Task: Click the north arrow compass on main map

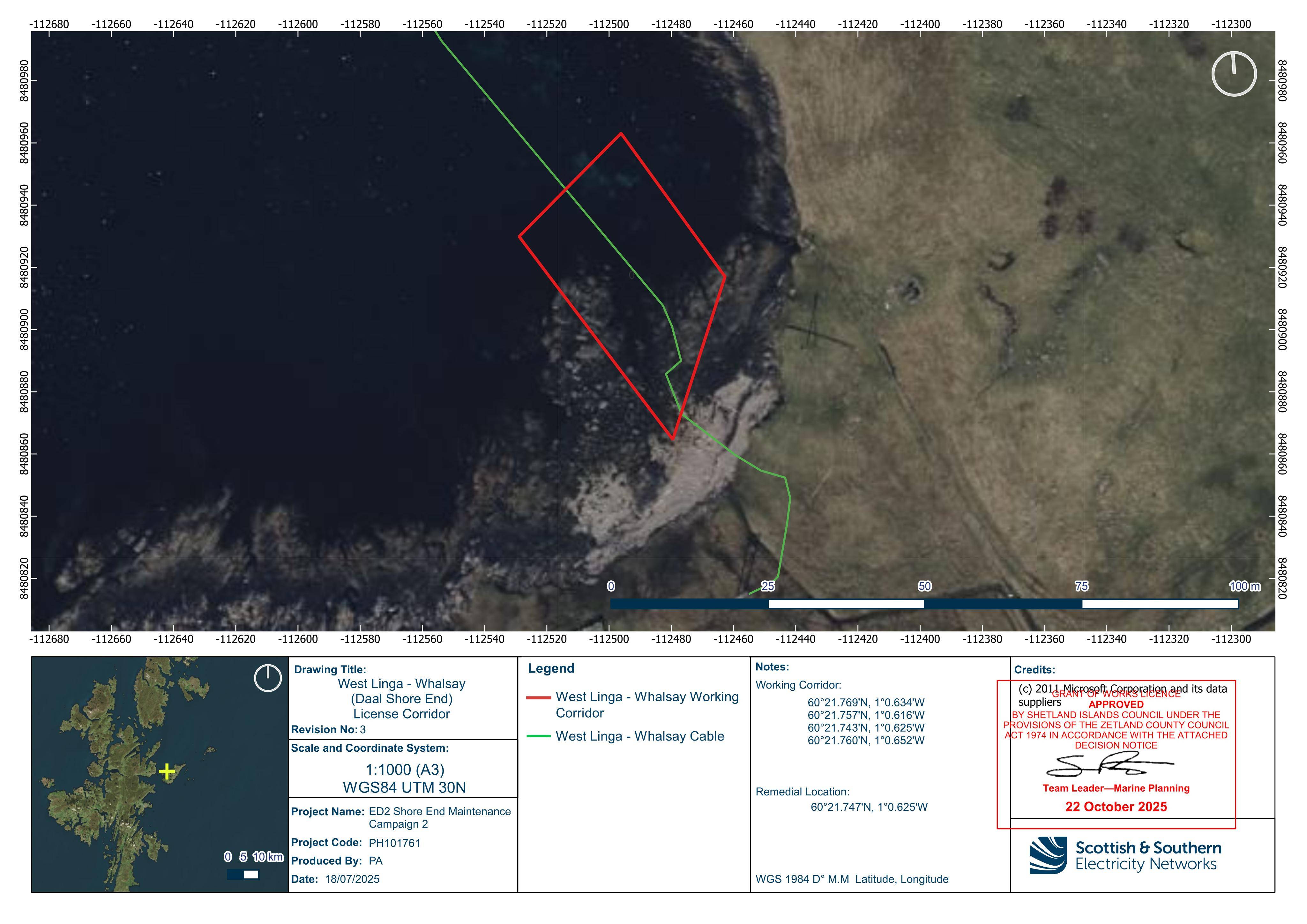Action: pyautogui.click(x=1234, y=74)
